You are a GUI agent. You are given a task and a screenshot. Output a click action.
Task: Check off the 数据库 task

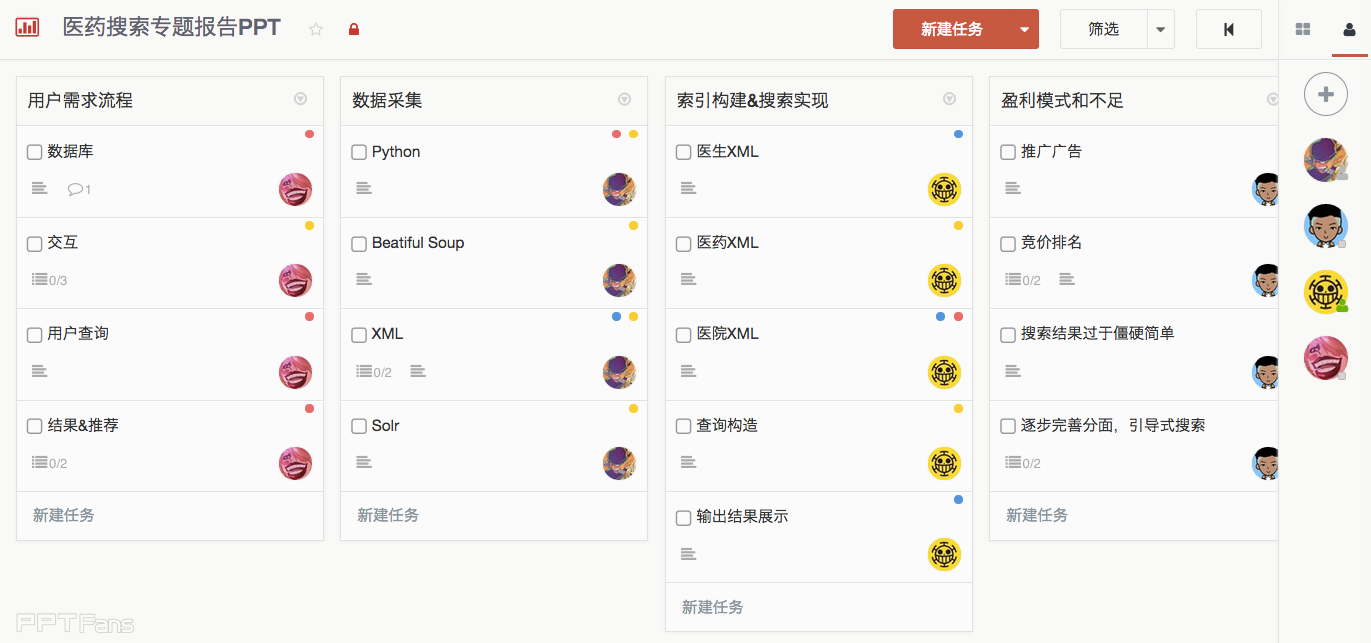click(x=34, y=152)
